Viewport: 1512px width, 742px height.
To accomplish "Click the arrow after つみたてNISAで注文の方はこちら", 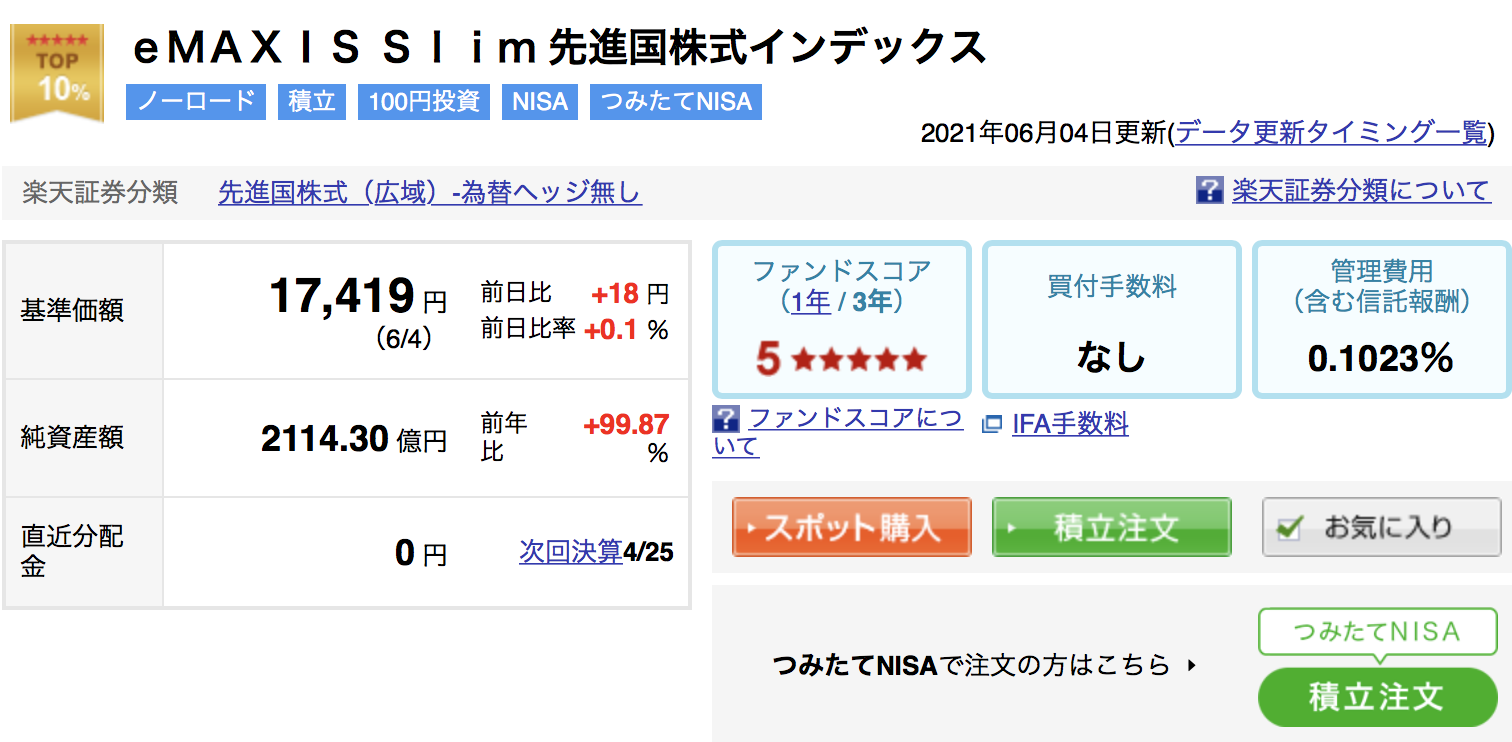I will (x=1191, y=664).
